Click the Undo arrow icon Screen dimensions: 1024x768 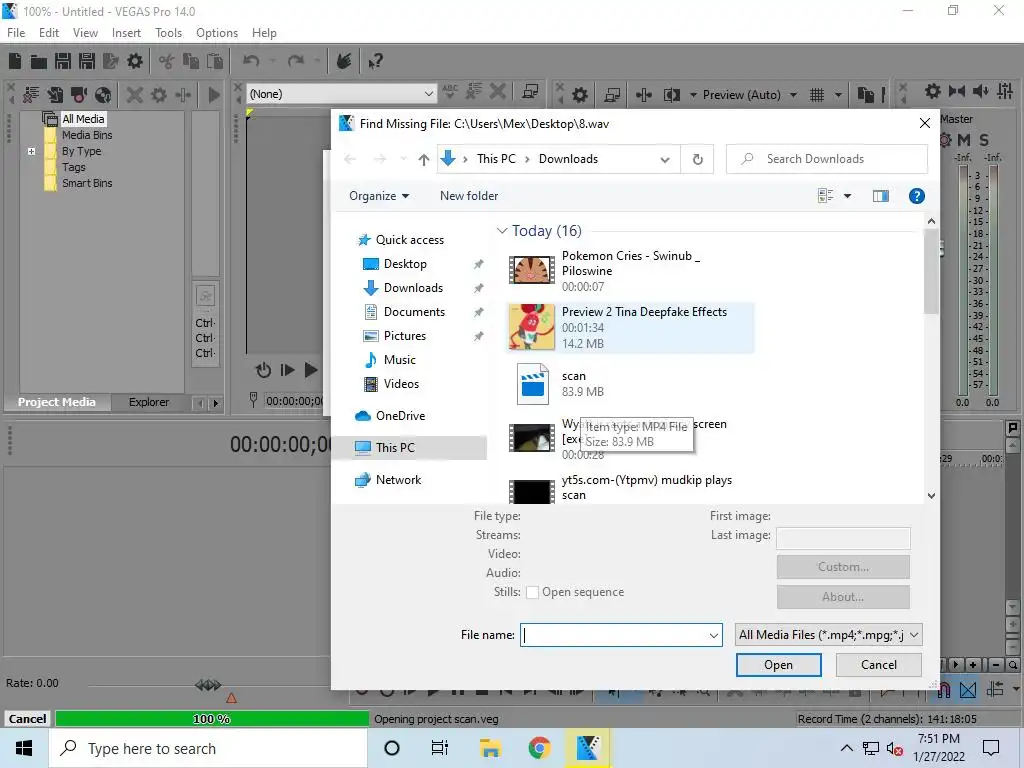(251, 61)
